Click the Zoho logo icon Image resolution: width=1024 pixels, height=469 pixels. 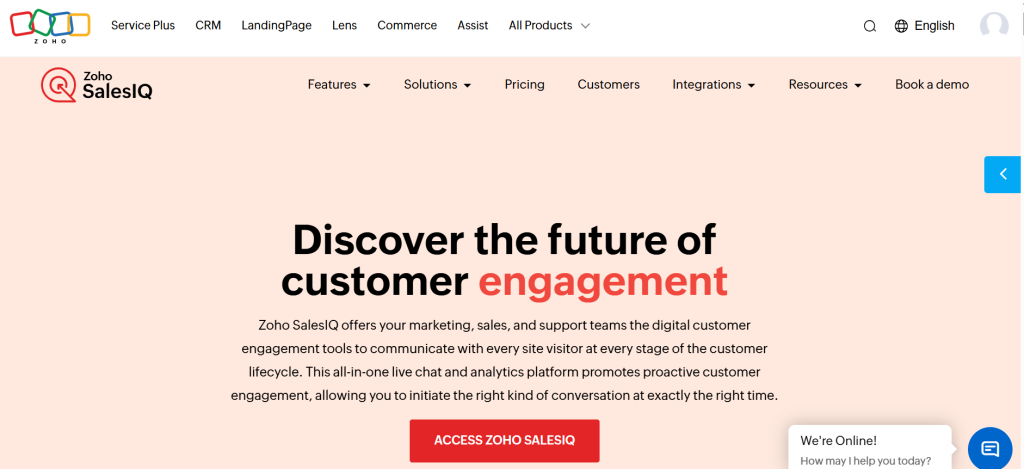click(x=50, y=24)
